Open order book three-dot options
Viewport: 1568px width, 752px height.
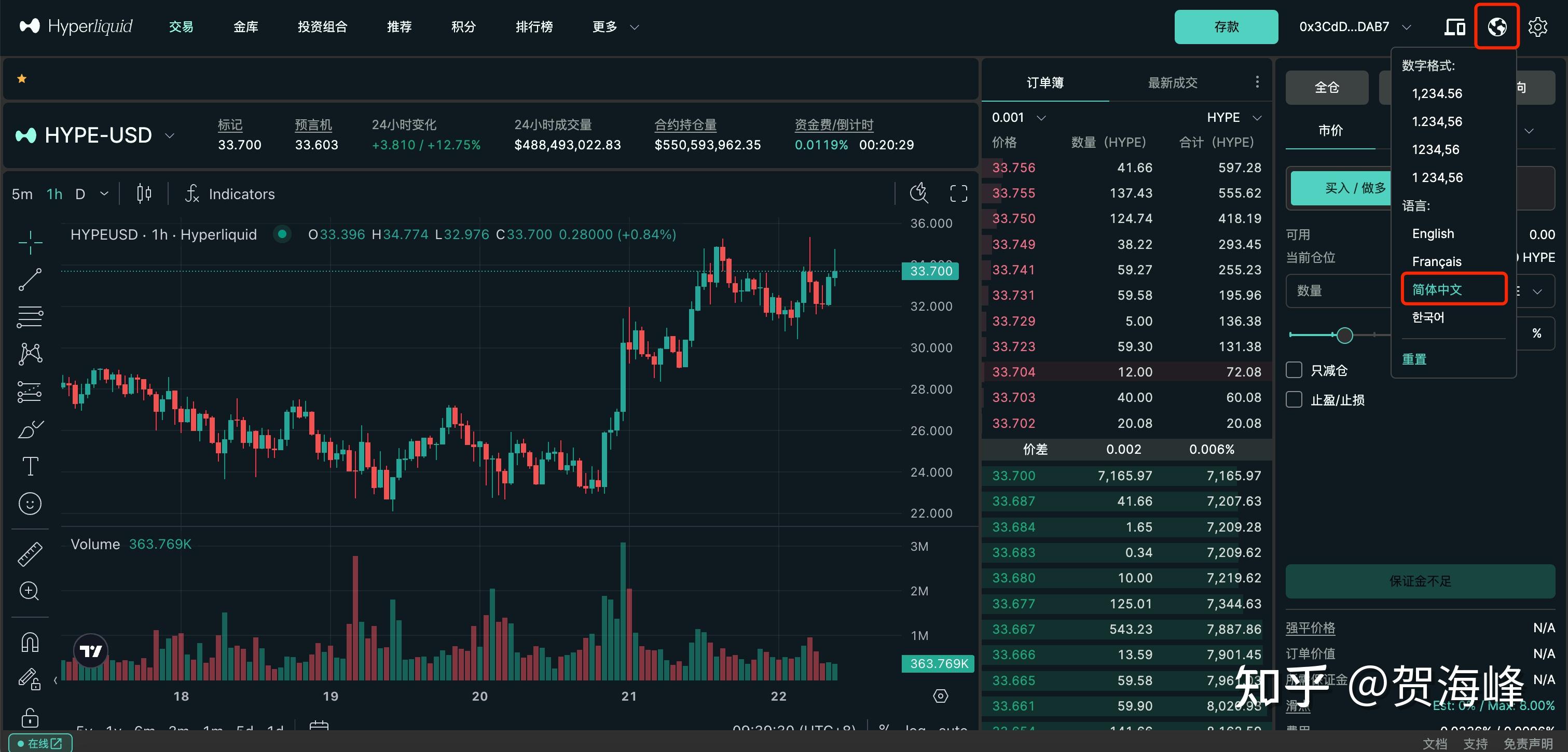(x=1257, y=82)
